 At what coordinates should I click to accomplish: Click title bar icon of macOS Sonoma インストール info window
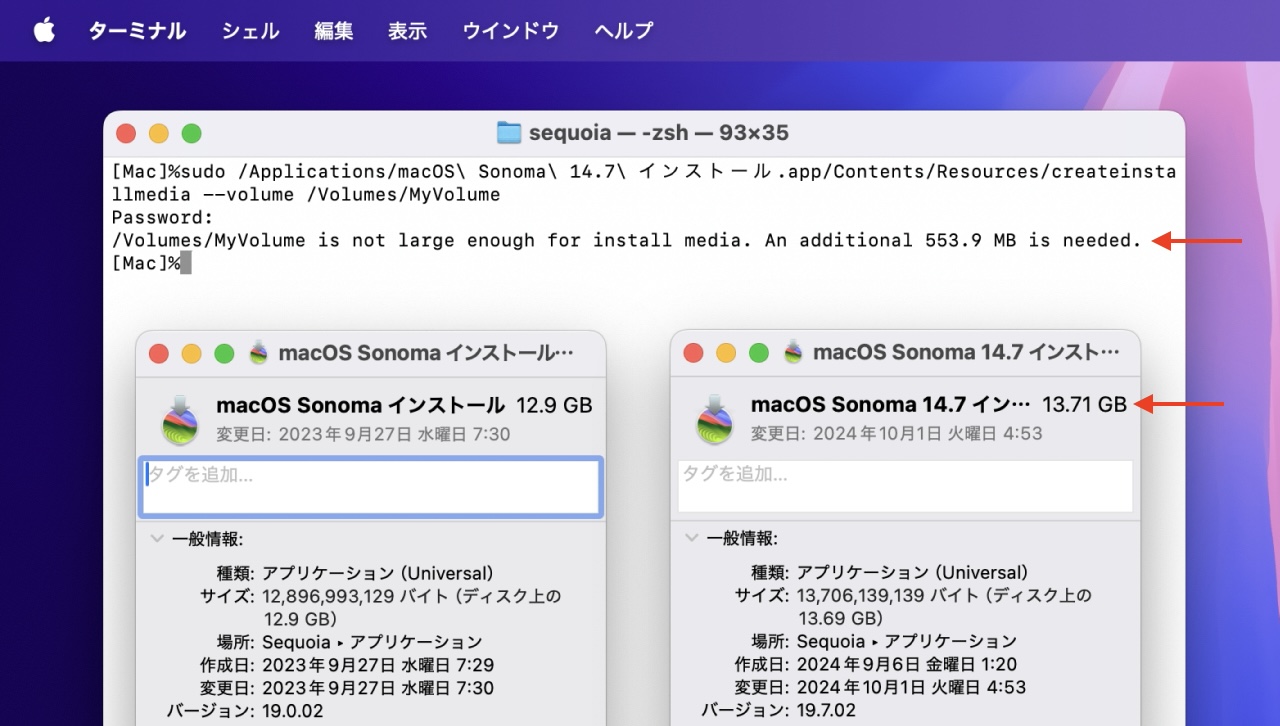(259, 352)
